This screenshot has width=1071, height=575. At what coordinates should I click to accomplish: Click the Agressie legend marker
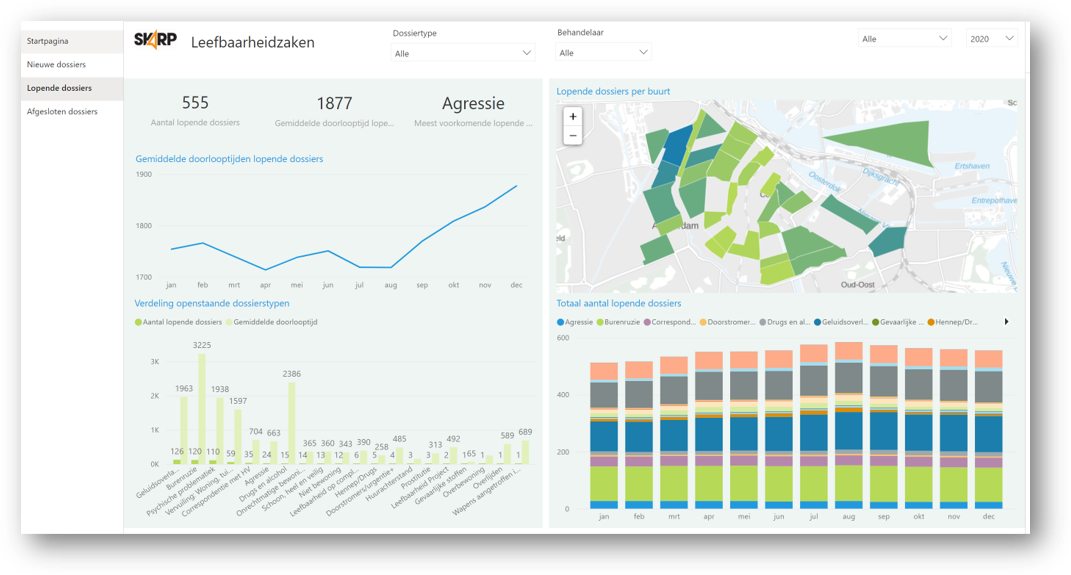click(560, 322)
